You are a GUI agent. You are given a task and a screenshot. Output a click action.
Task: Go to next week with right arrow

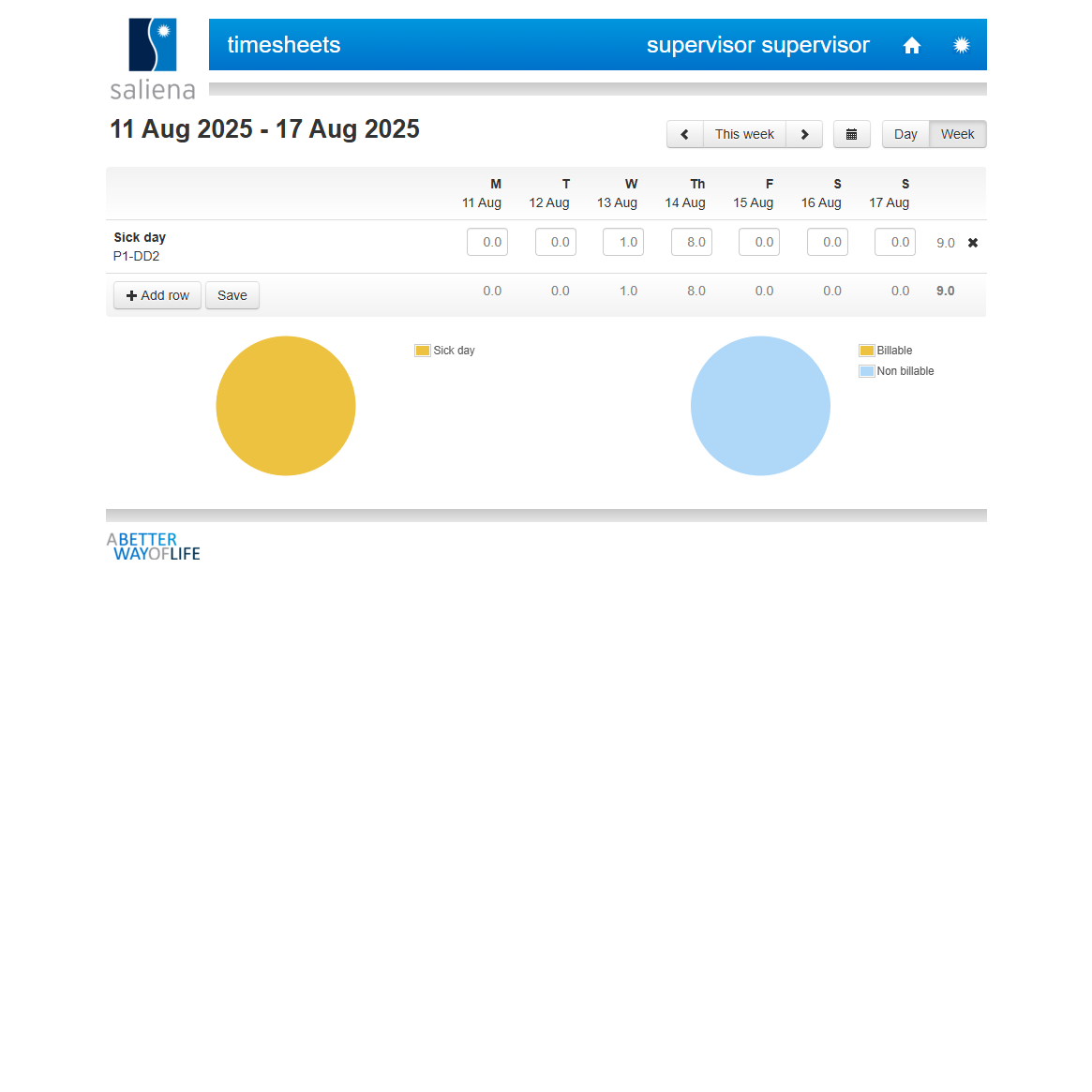(x=804, y=134)
